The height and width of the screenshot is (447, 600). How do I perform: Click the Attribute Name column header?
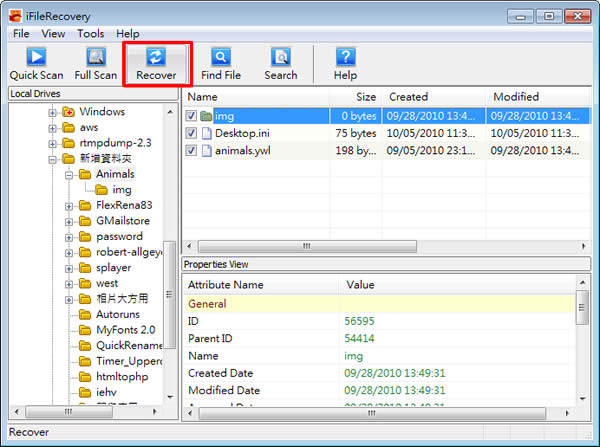click(261, 285)
